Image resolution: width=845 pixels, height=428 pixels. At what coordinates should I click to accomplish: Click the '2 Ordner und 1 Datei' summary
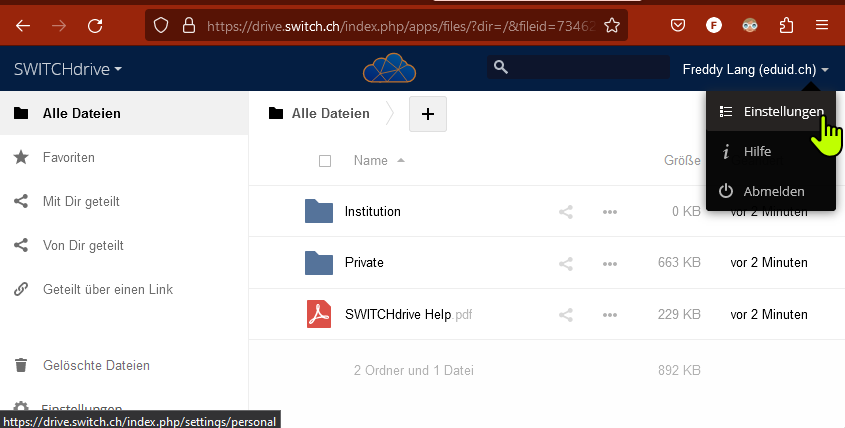[414, 370]
